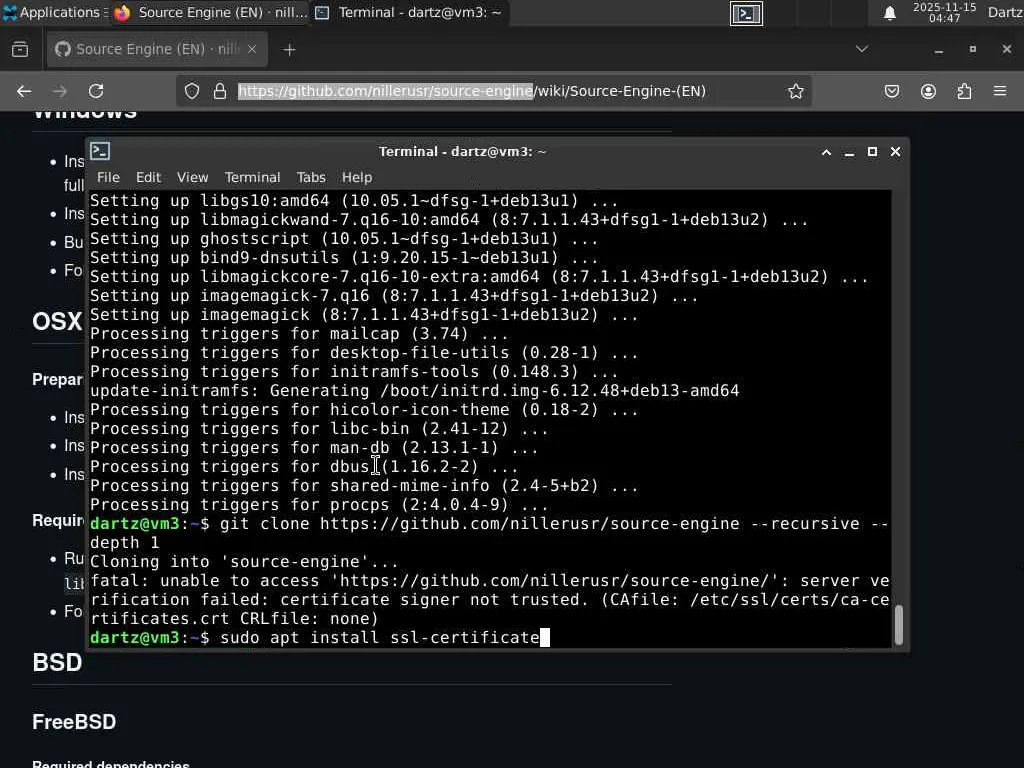Click the date and time clock

pyautogui.click(x=944, y=12)
